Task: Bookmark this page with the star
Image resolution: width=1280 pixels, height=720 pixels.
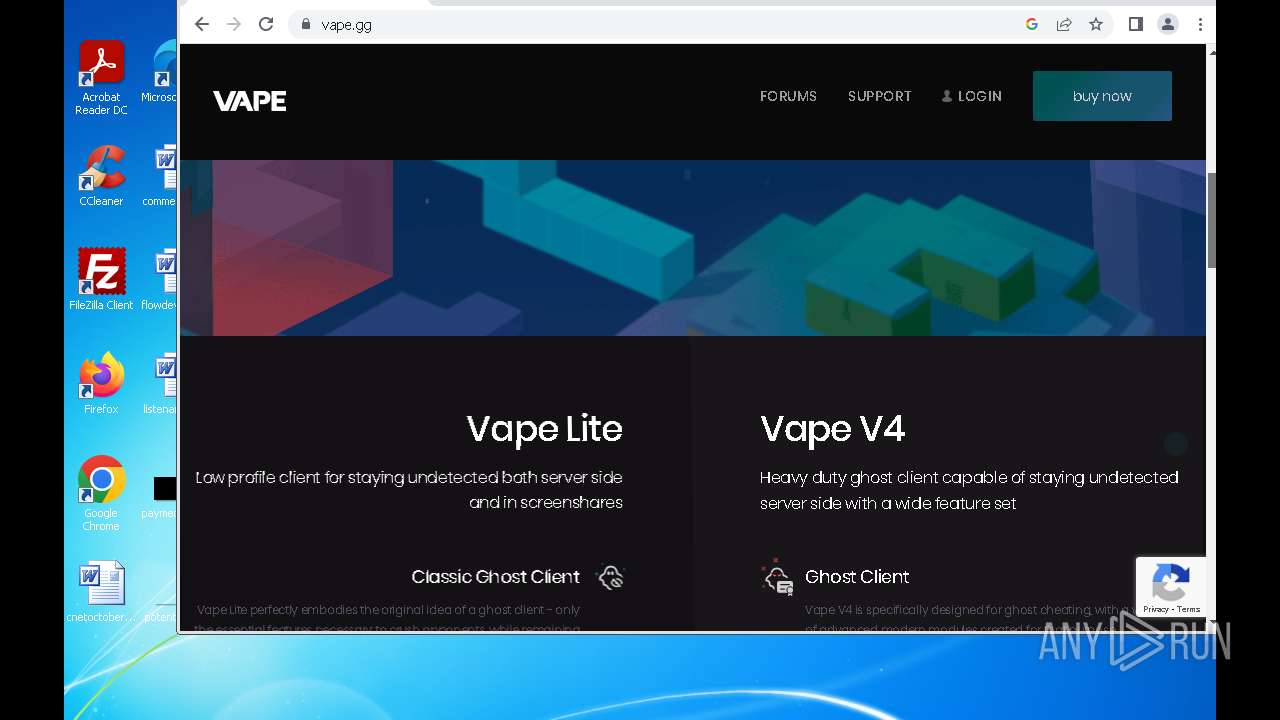Action: coord(1096,24)
